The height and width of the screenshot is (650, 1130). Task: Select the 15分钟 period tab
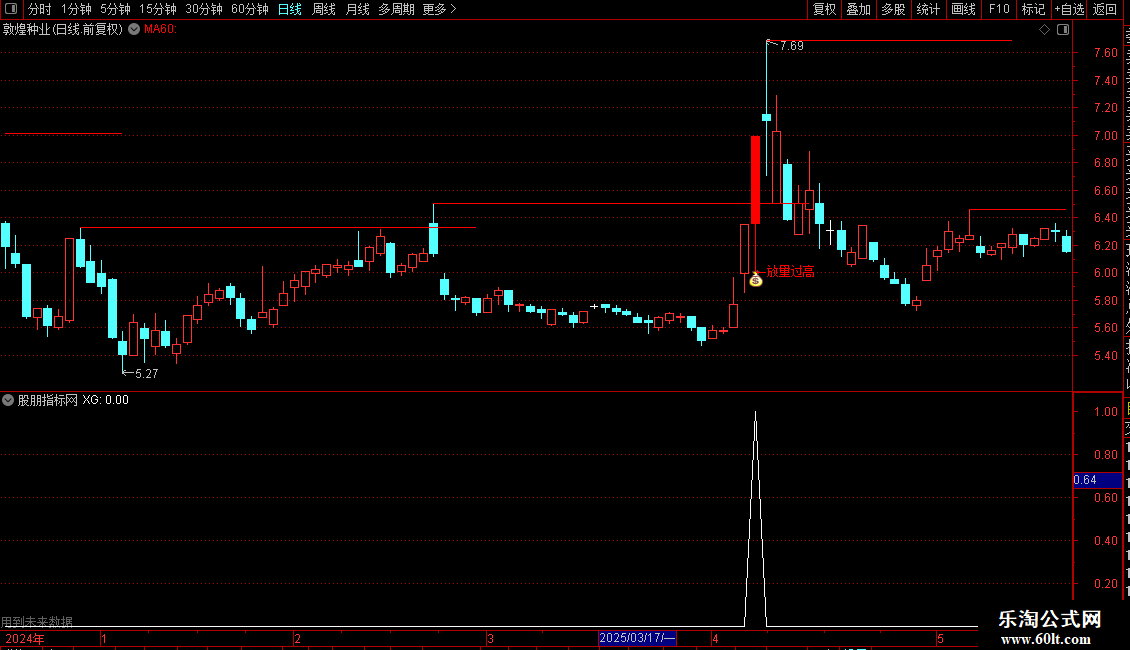[158, 9]
